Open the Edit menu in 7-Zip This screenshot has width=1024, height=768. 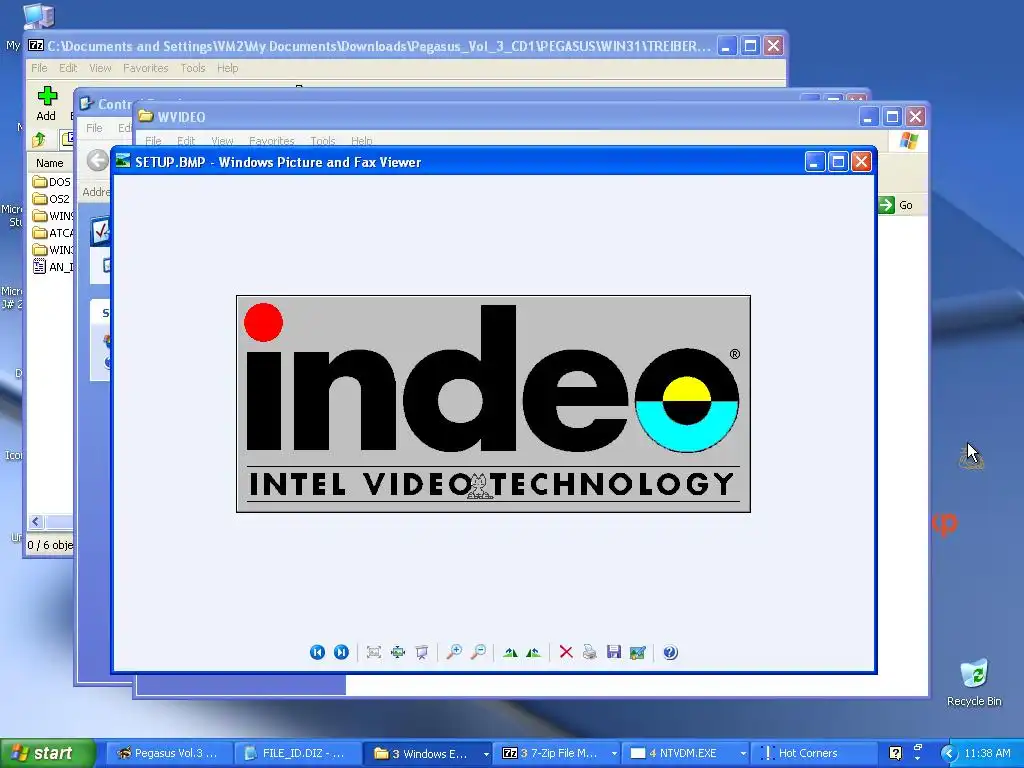(68, 68)
